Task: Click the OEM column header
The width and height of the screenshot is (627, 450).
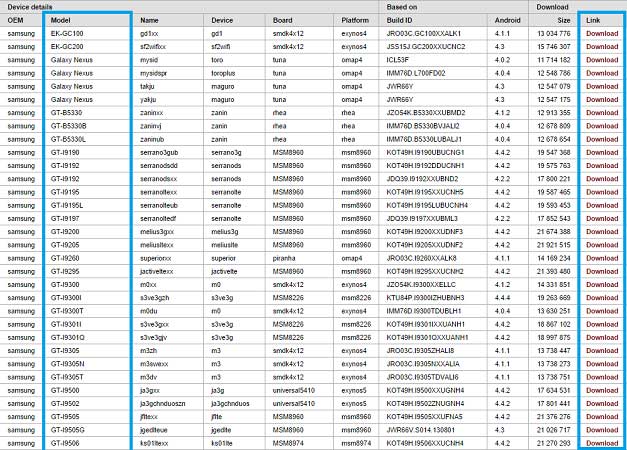Action: pyautogui.click(x=16, y=20)
